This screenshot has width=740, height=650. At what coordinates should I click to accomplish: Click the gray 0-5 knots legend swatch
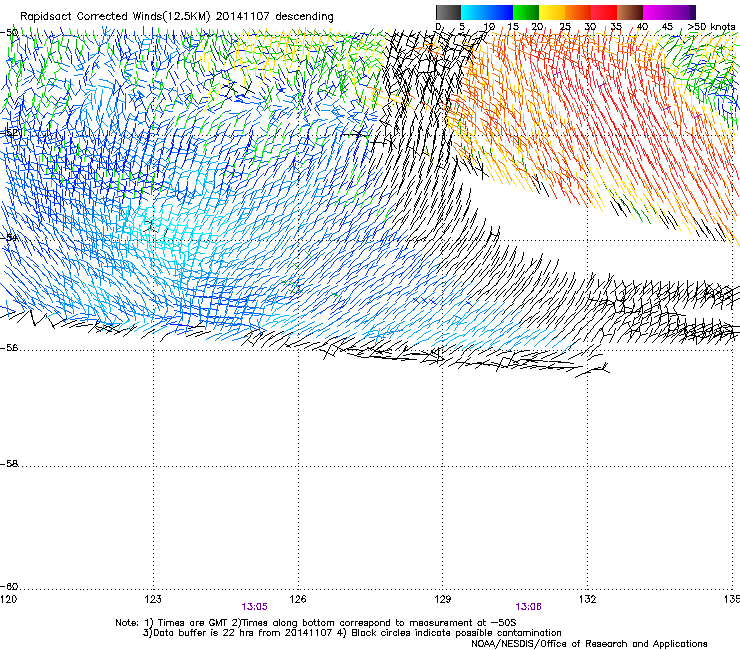(448, 12)
